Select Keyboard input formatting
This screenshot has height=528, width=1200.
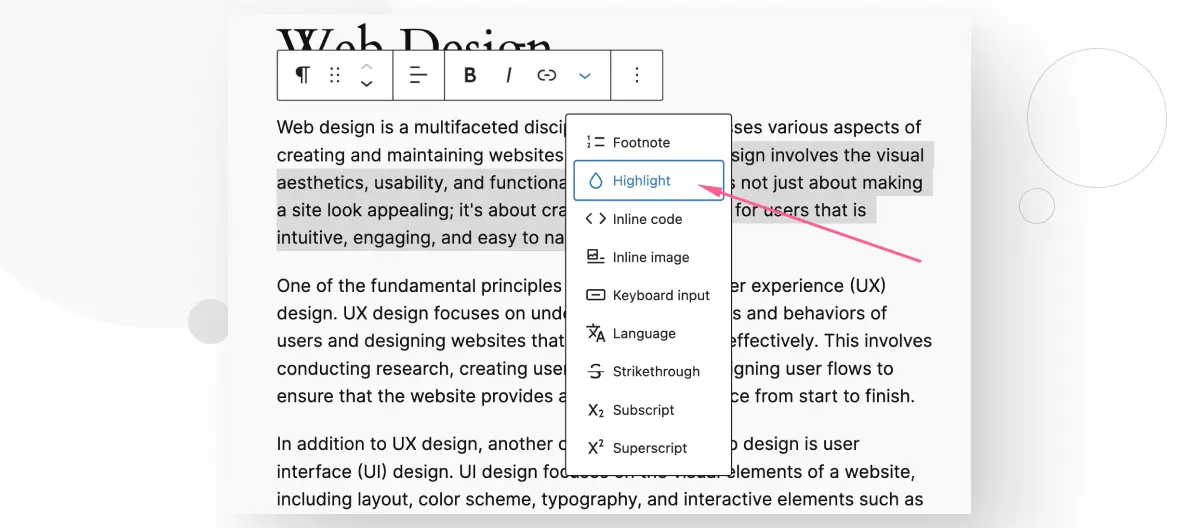coord(648,295)
